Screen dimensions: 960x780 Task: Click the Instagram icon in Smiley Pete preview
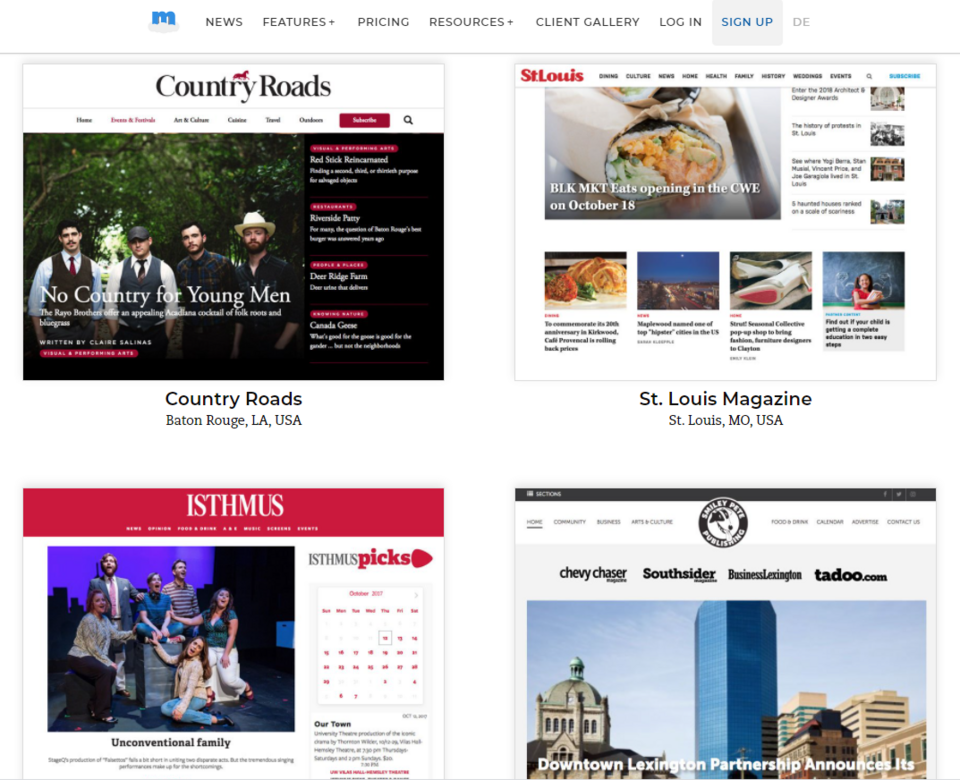click(x=913, y=494)
